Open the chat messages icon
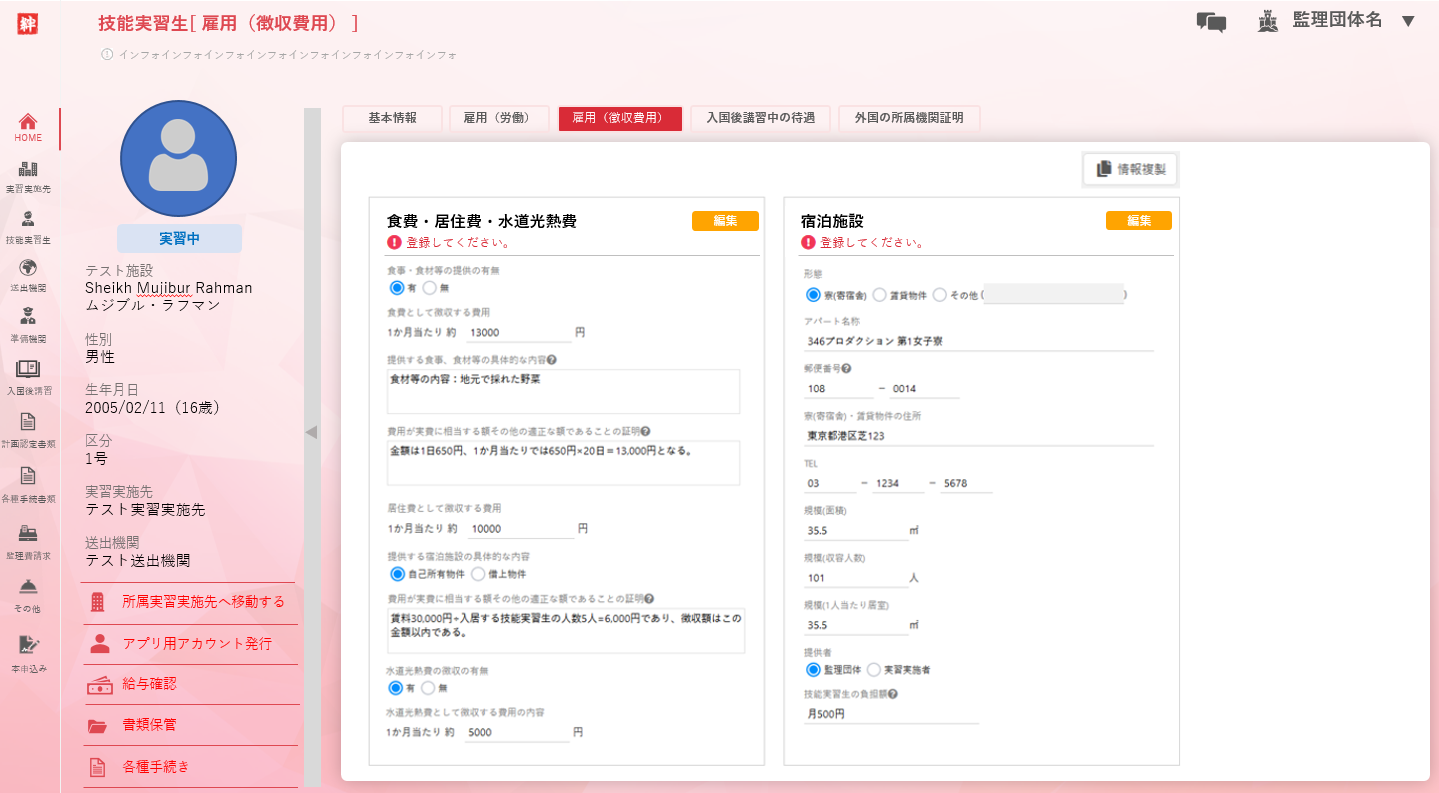Screen dimensions: 1439x793 click(x=1211, y=23)
